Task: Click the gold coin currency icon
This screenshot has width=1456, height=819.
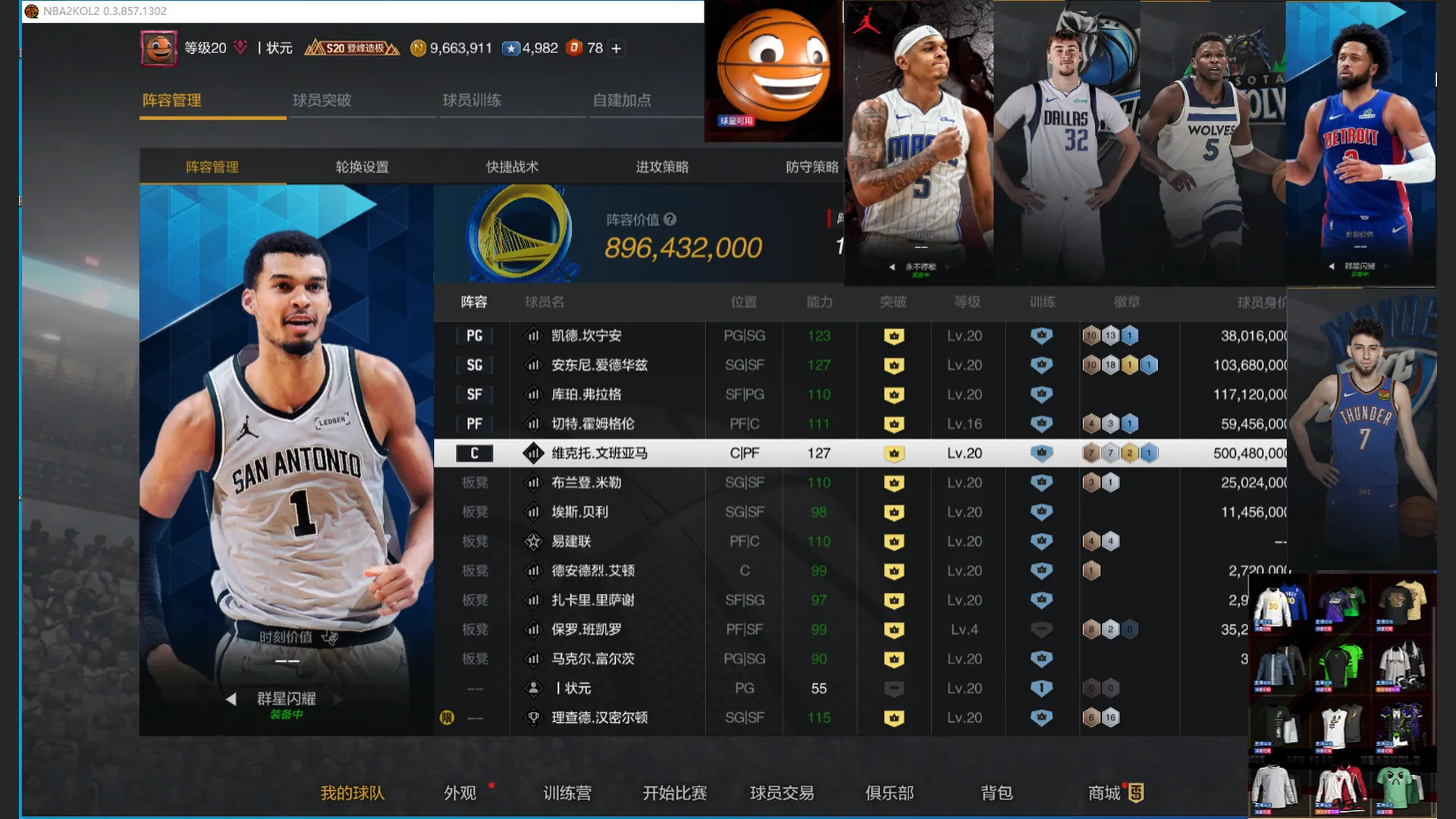Action: coord(418,49)
